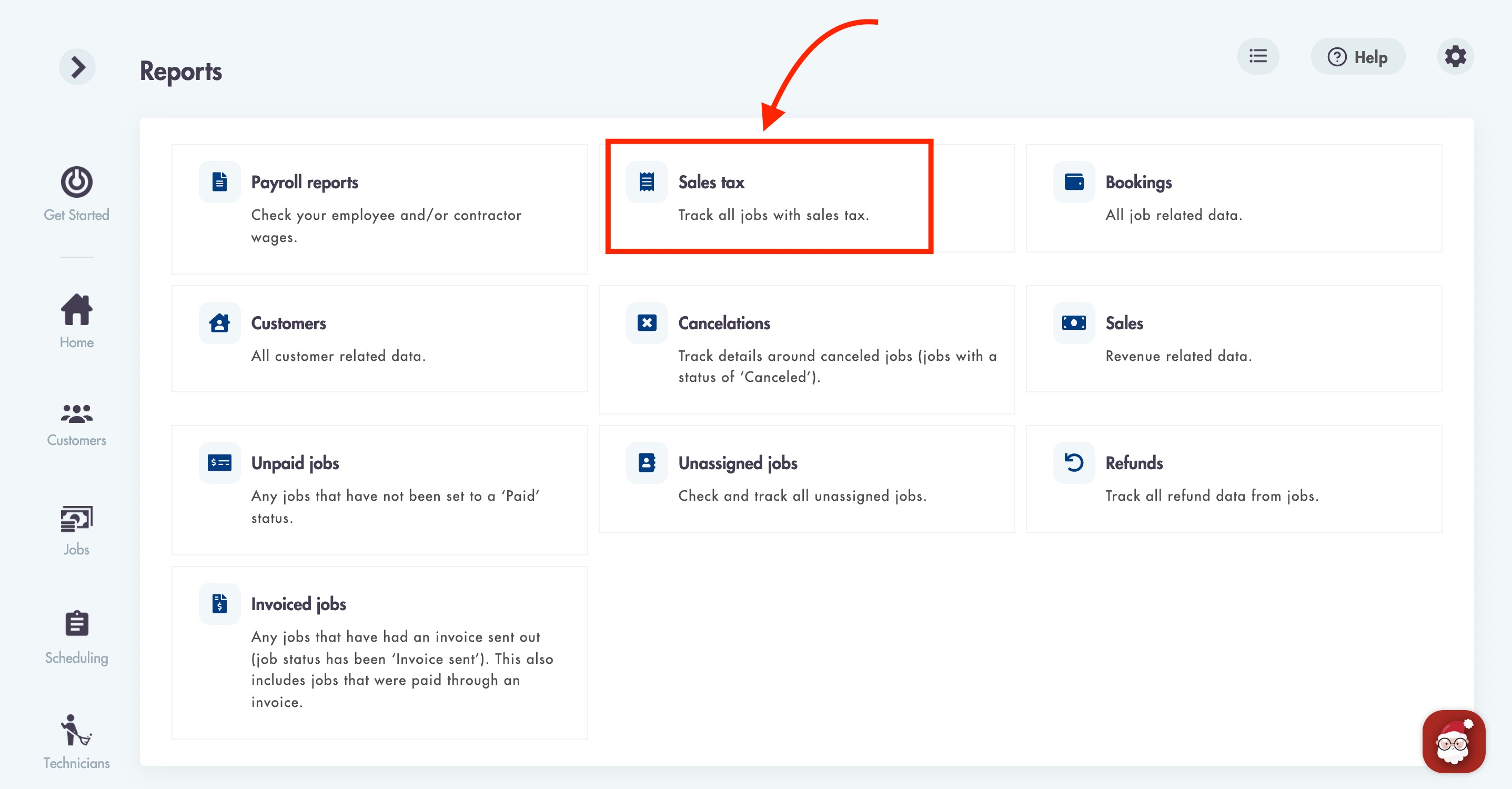Click the Jobs sidebar label
The width and height of the screenshot is (1512, 789).
pyautogui.click(x=76, y=550)
